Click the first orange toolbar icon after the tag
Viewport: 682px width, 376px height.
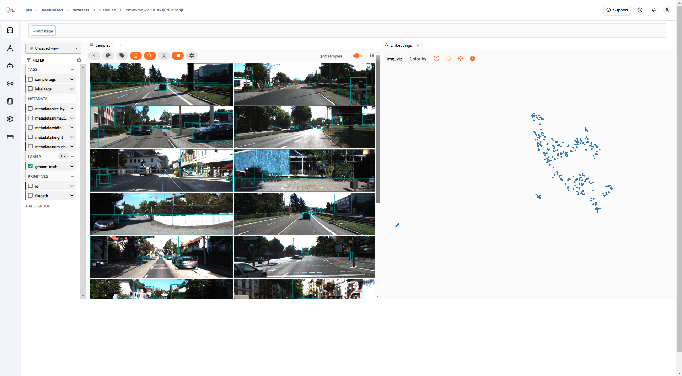tap(136, 56)
